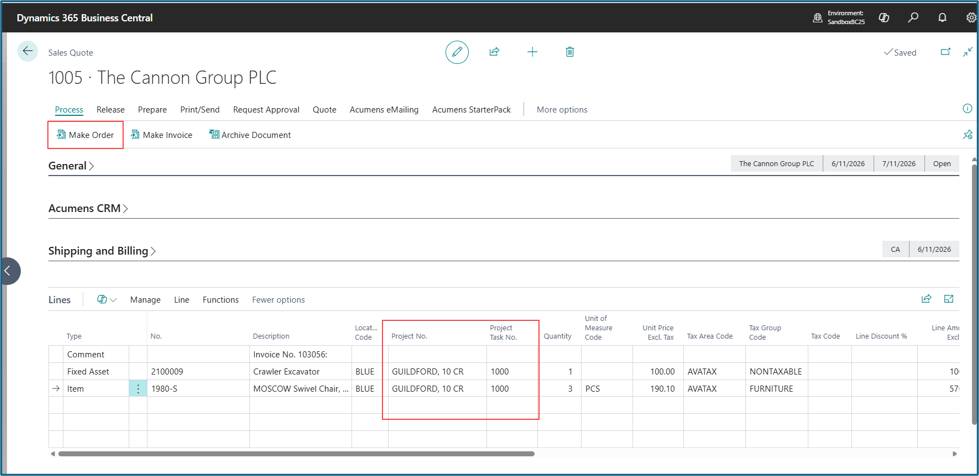Open the Request Approval menu
The height and width of the screenshot is (476, 979).
pos(266,109)
